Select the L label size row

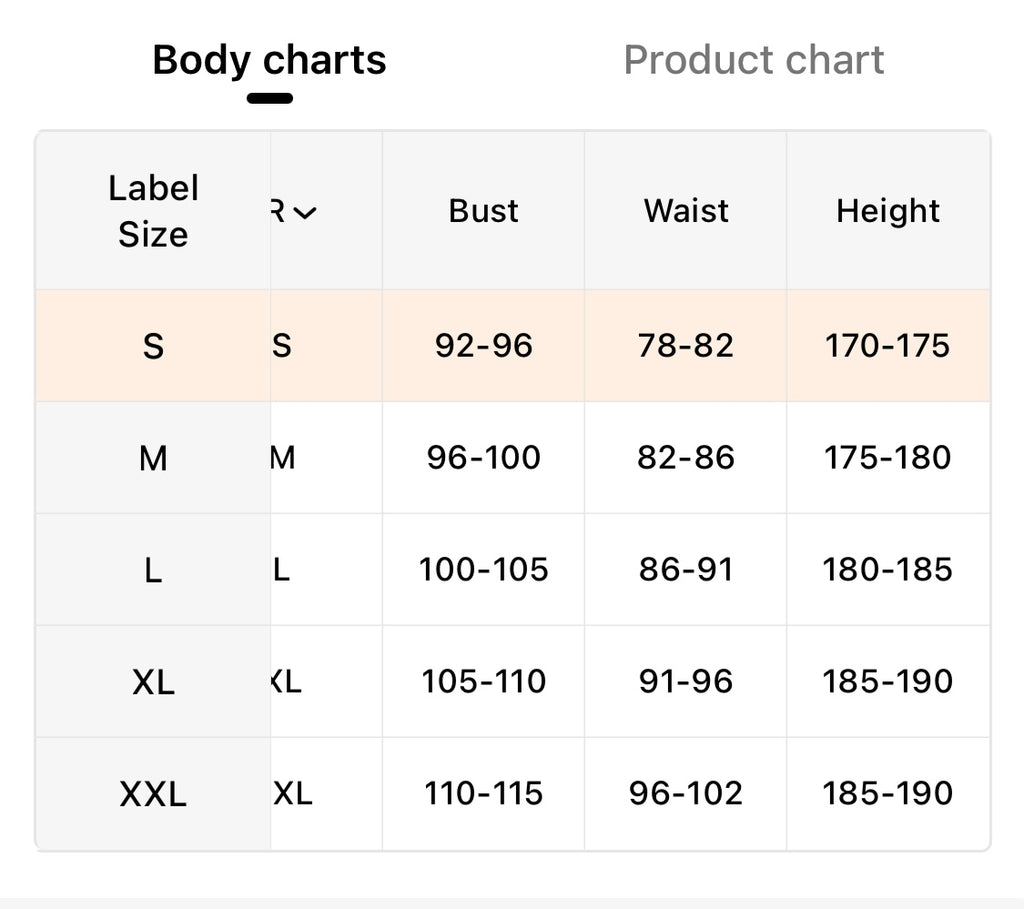tap(153, 570)
